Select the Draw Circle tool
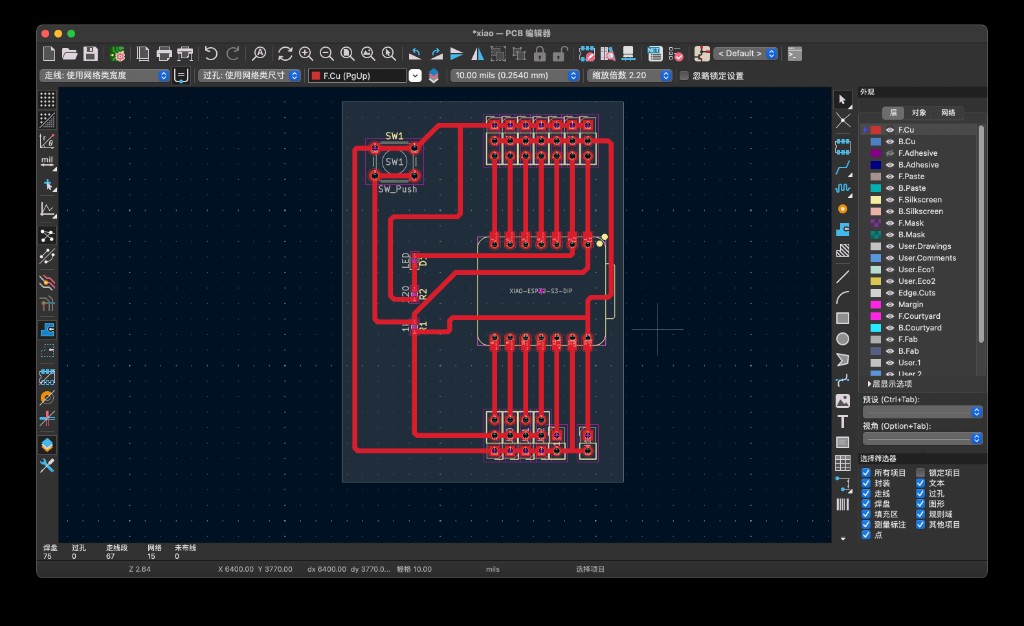 (x=842, y=339)
